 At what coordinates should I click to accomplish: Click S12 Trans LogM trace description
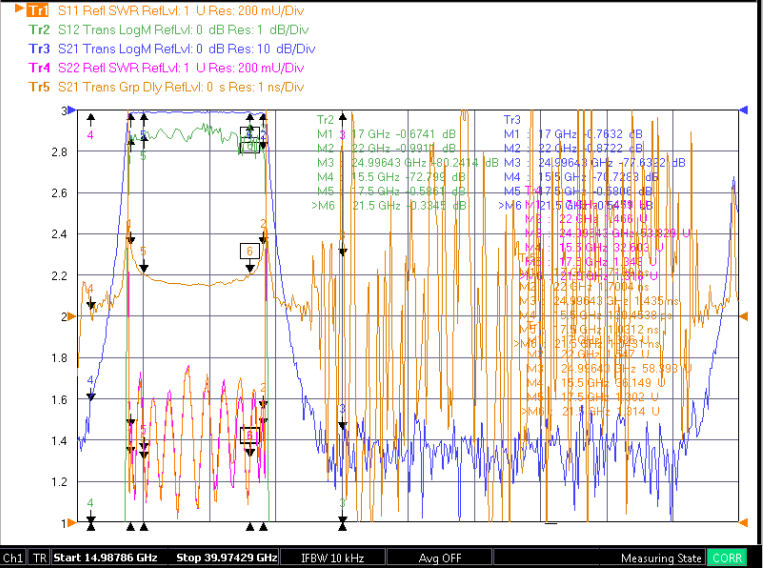[183, 30]
